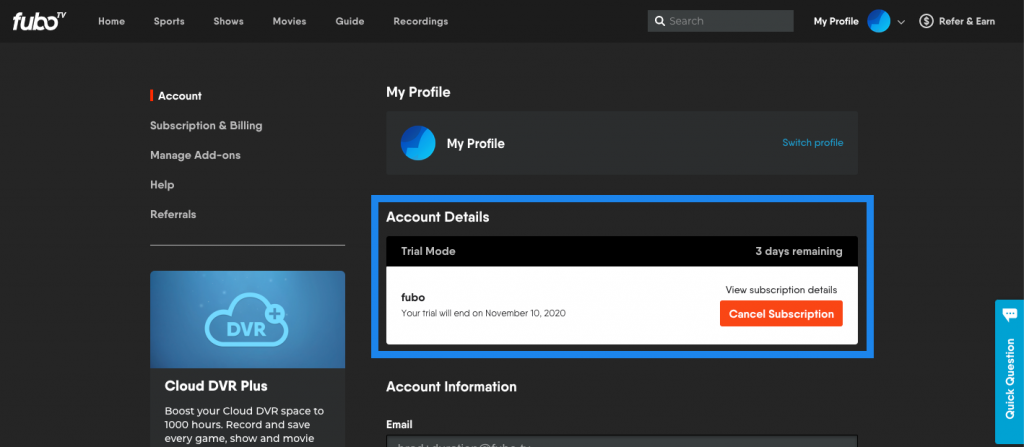Expand the profile dropdown chevron
The image size is (1024, 447).
coord(901,22)
